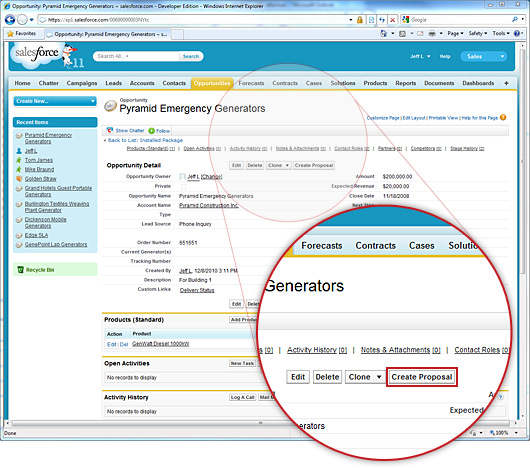Click the Google search magnifier icon

pos(514,20)
